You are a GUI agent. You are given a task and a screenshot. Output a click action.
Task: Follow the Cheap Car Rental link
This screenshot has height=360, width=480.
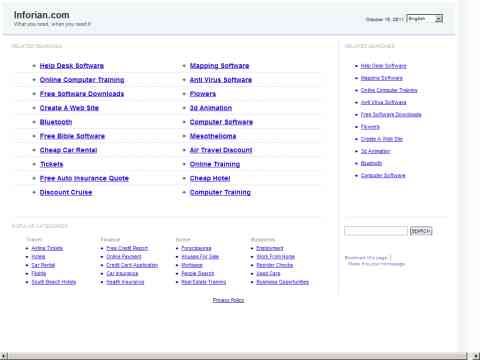(68, 150)
